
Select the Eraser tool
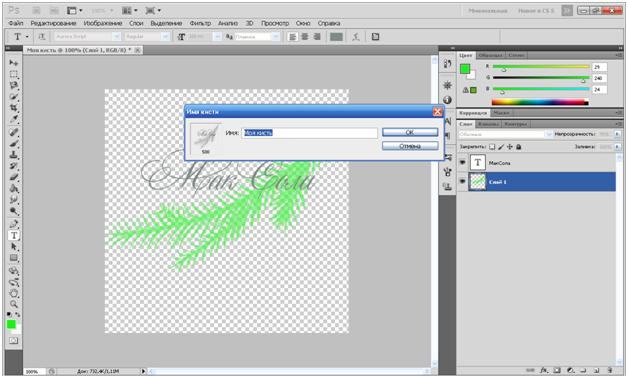click(x=14, y=177)
